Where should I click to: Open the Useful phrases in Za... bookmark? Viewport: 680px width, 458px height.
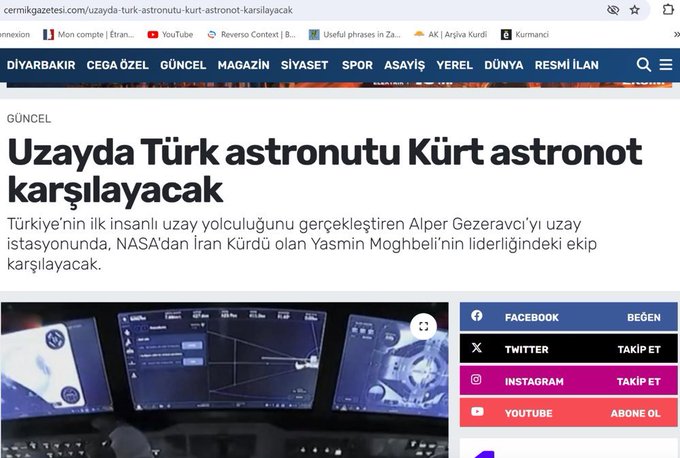pos(354,35)
